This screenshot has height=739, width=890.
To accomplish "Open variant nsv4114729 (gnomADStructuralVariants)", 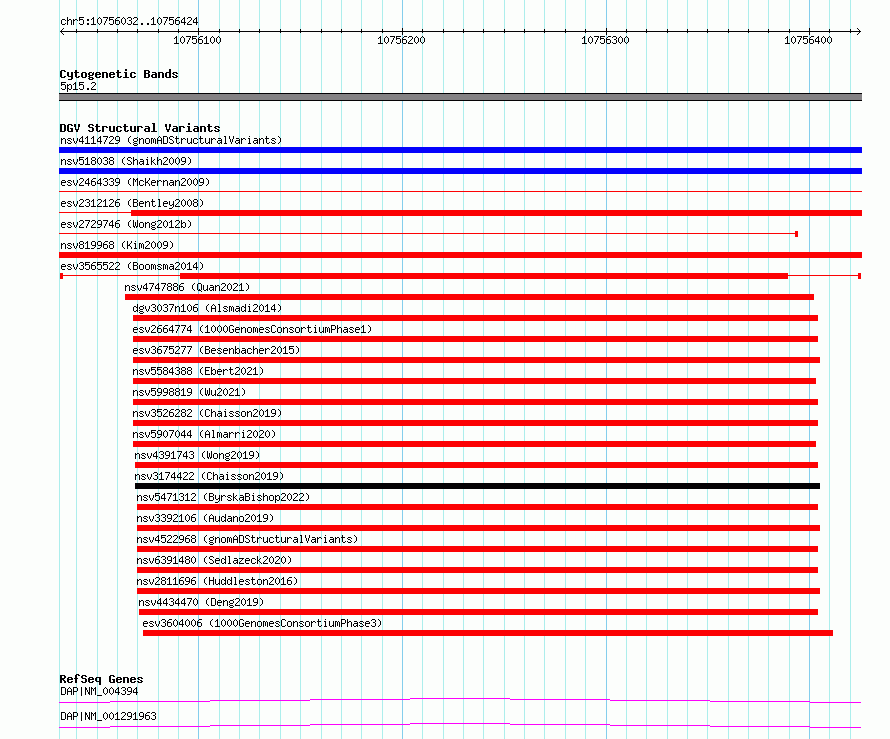I will pos(171,140).
